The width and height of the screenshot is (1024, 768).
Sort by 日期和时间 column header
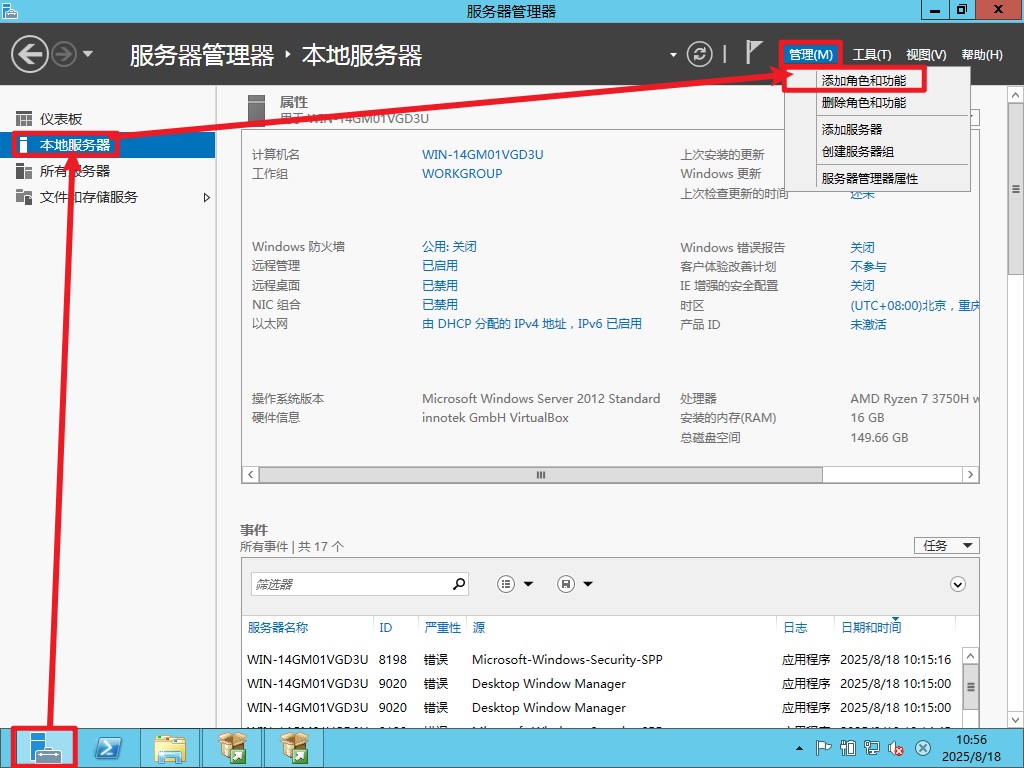871,628
